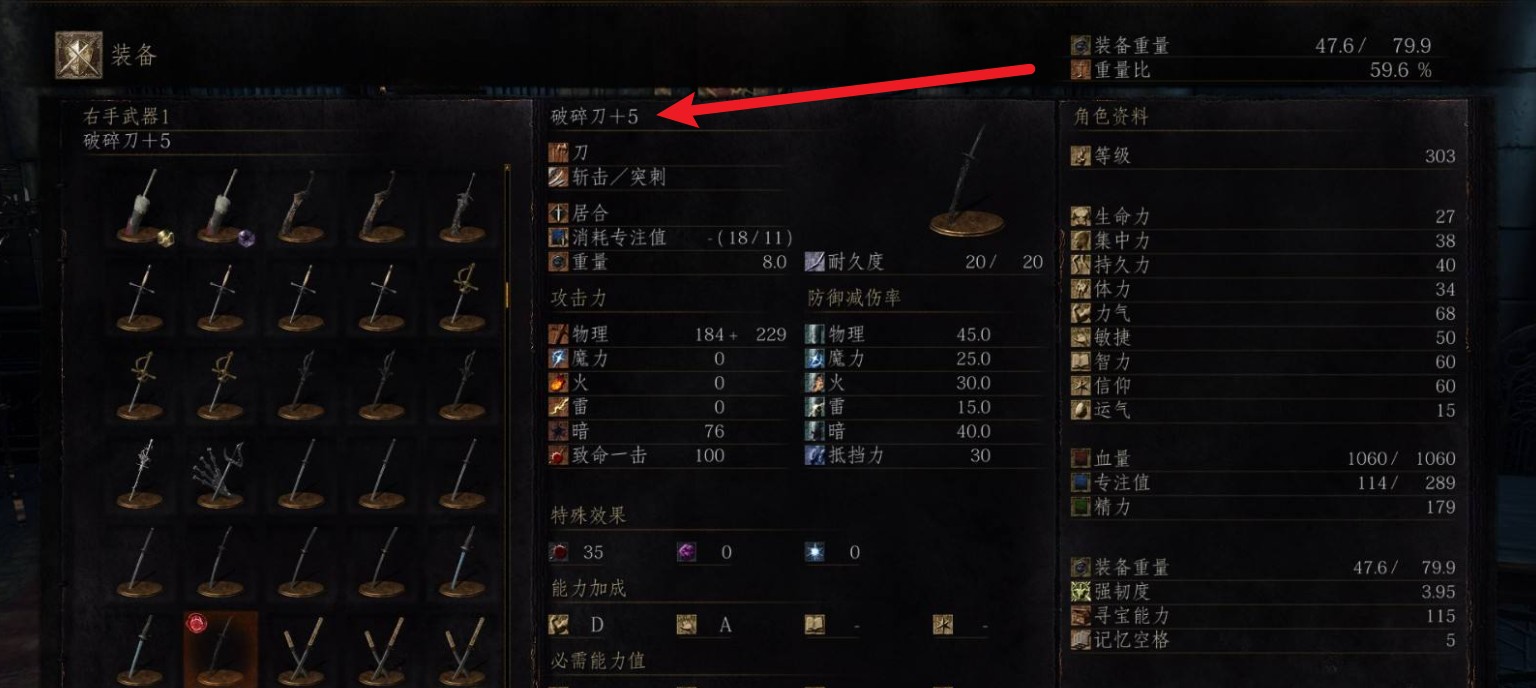Select the weapon with the yellow gem
This screenshot has height=688, width=1536.
click(140, 207)
